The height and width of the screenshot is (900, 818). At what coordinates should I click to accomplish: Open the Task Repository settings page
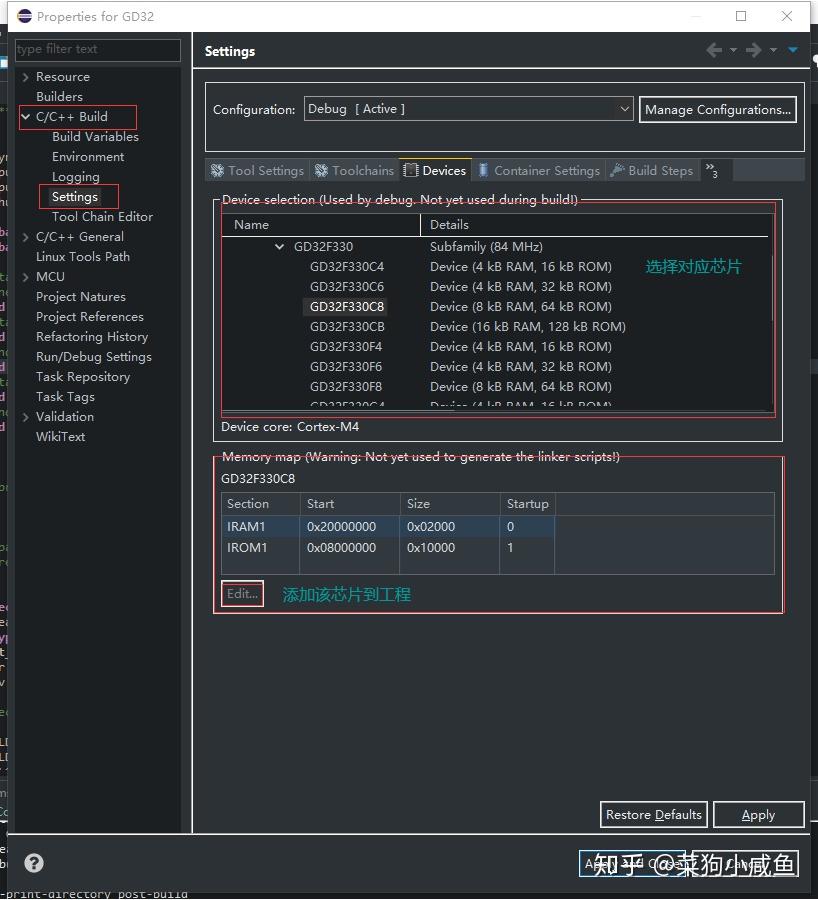(x=84, y=376)
